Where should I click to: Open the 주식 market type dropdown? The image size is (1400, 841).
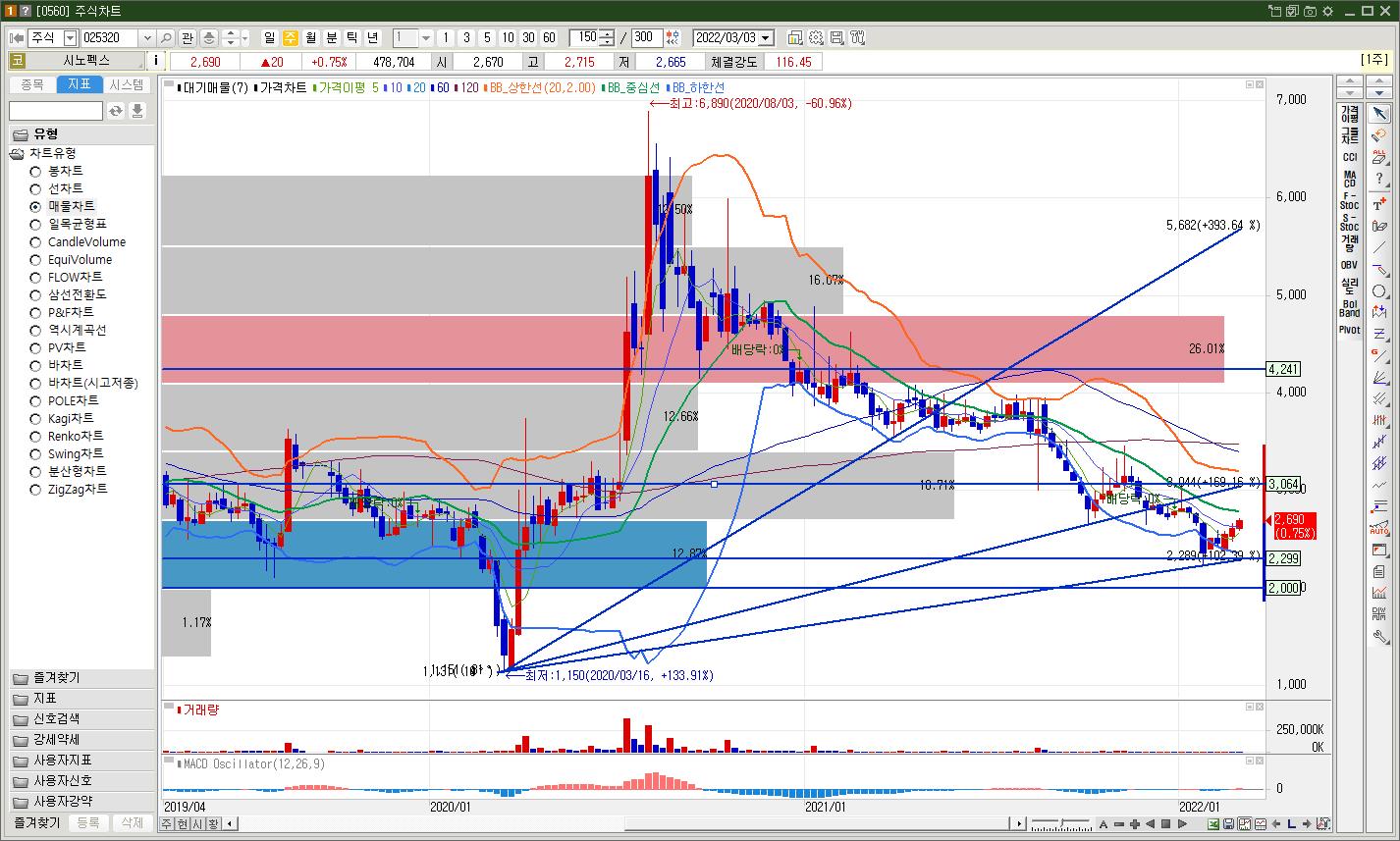click(x=70, y=37)
